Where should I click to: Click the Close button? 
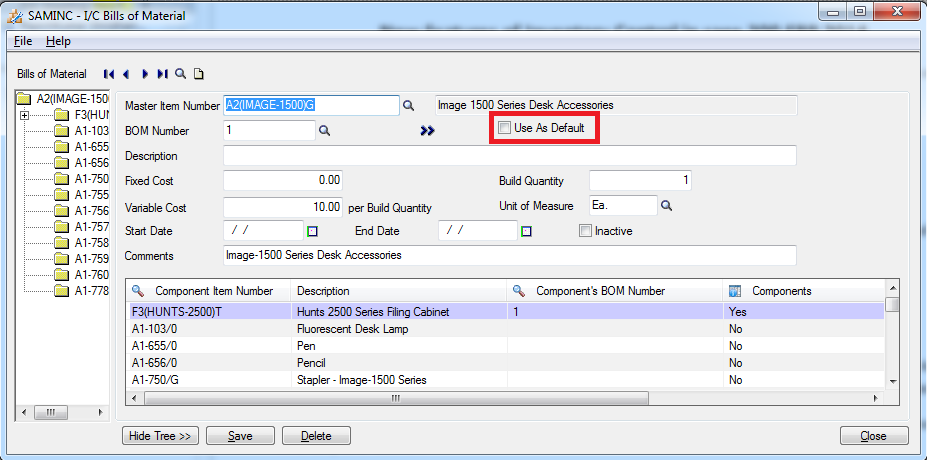click(x=874, y=436)
